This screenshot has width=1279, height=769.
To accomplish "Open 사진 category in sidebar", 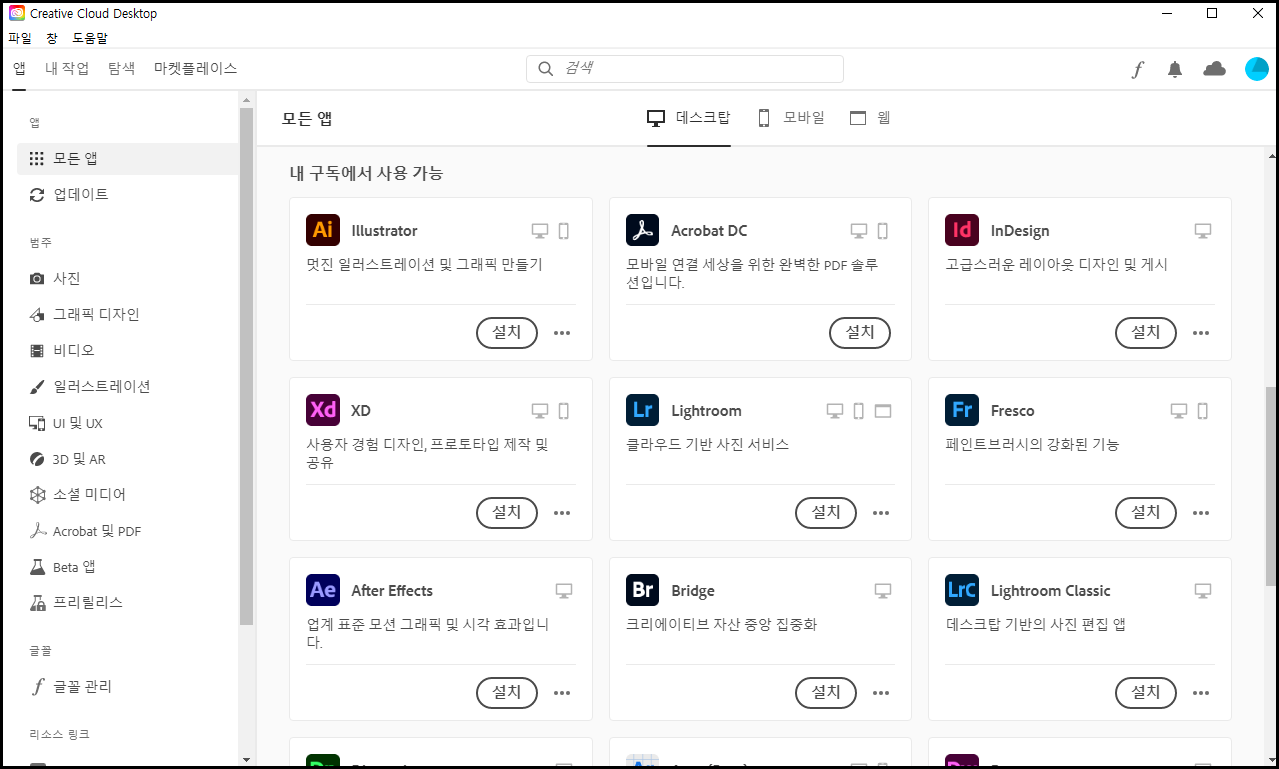I will coord(127,278).
